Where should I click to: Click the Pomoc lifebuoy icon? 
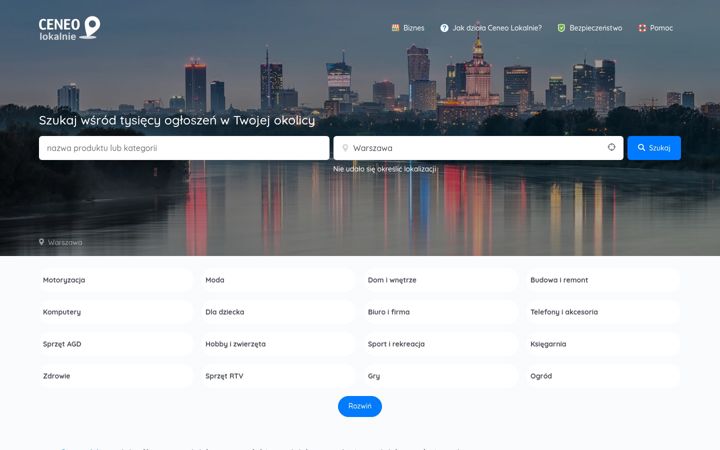coord(642,28)
